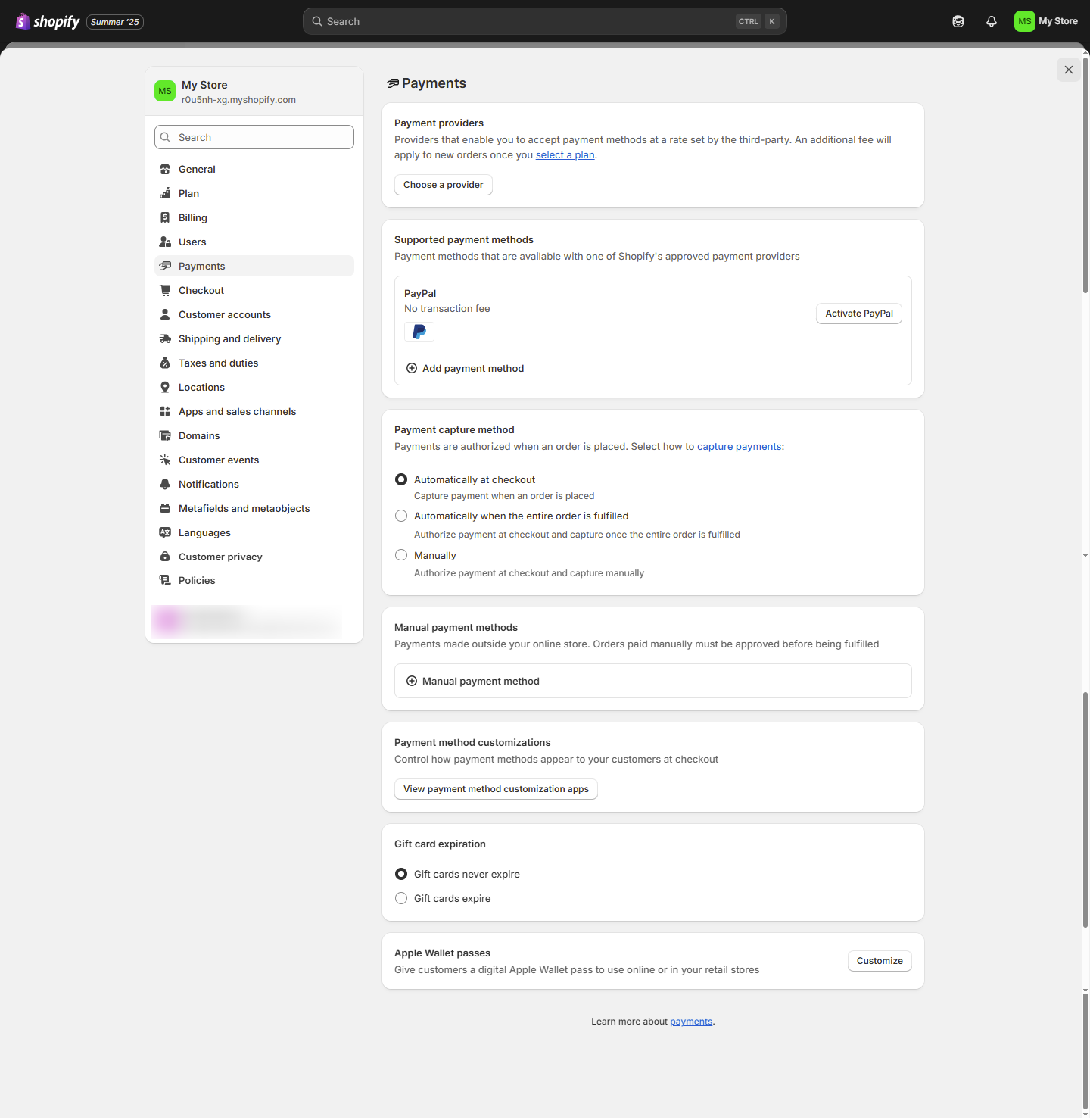Open the Sidekick assistant icon in header

pos(958,21)
